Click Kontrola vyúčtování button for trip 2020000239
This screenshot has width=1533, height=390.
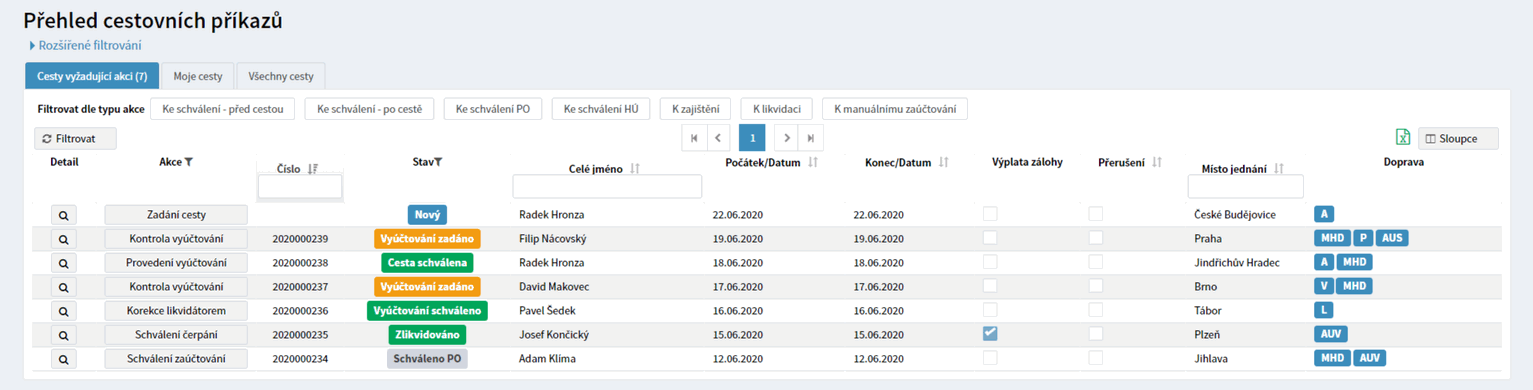pos(176,239)
